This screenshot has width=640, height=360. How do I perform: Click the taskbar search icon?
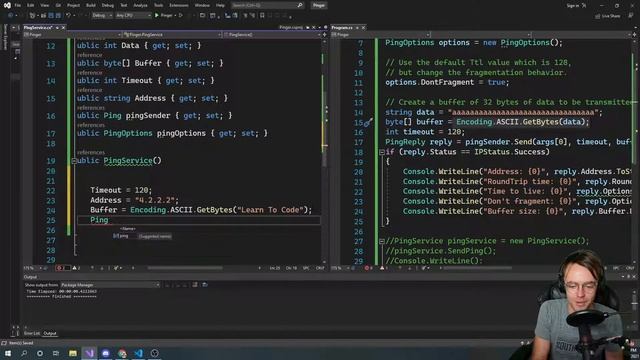point(24,353)
